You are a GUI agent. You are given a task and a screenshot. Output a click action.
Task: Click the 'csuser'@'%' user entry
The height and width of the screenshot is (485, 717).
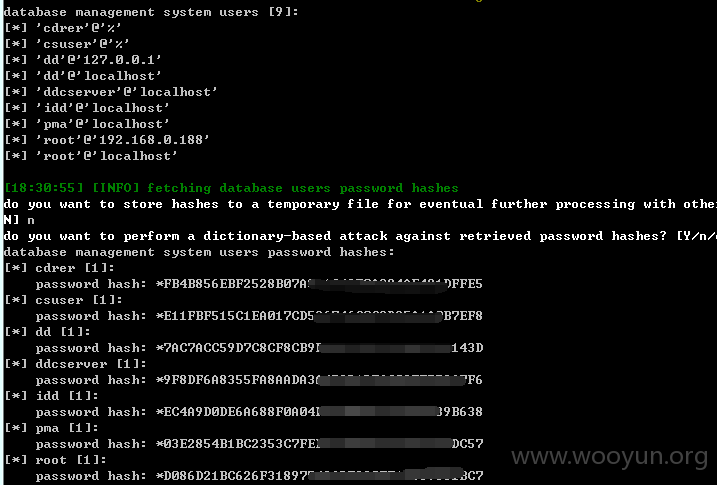coord(67,44)
